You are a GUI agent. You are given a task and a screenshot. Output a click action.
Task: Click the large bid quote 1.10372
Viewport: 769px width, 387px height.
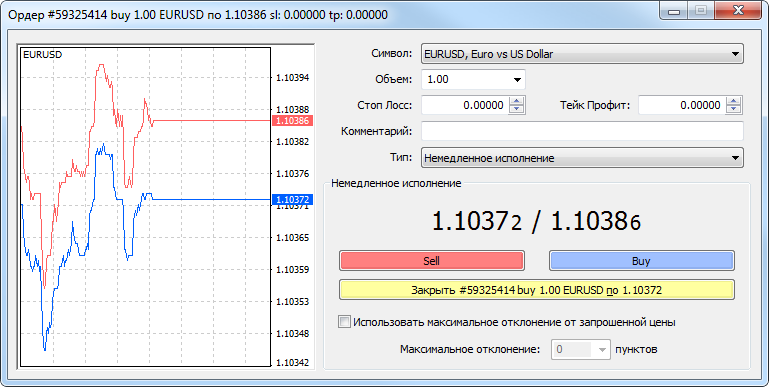[x=477, y=221]
